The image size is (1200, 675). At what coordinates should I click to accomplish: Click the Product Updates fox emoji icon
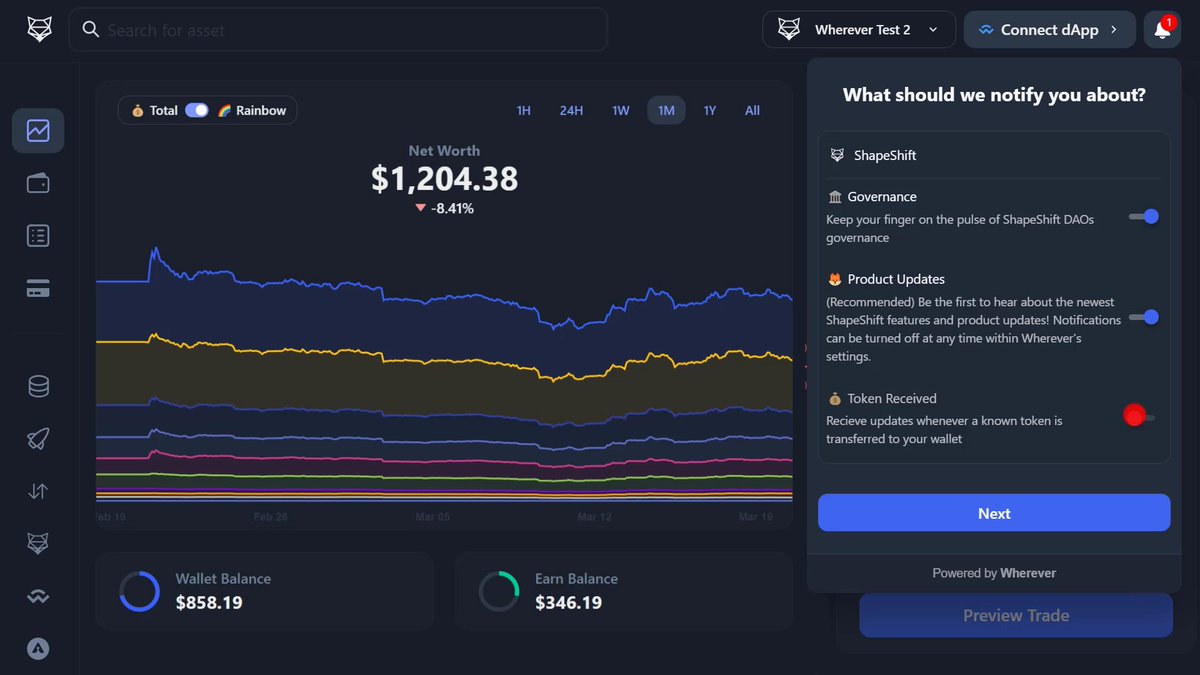[835, 279]
